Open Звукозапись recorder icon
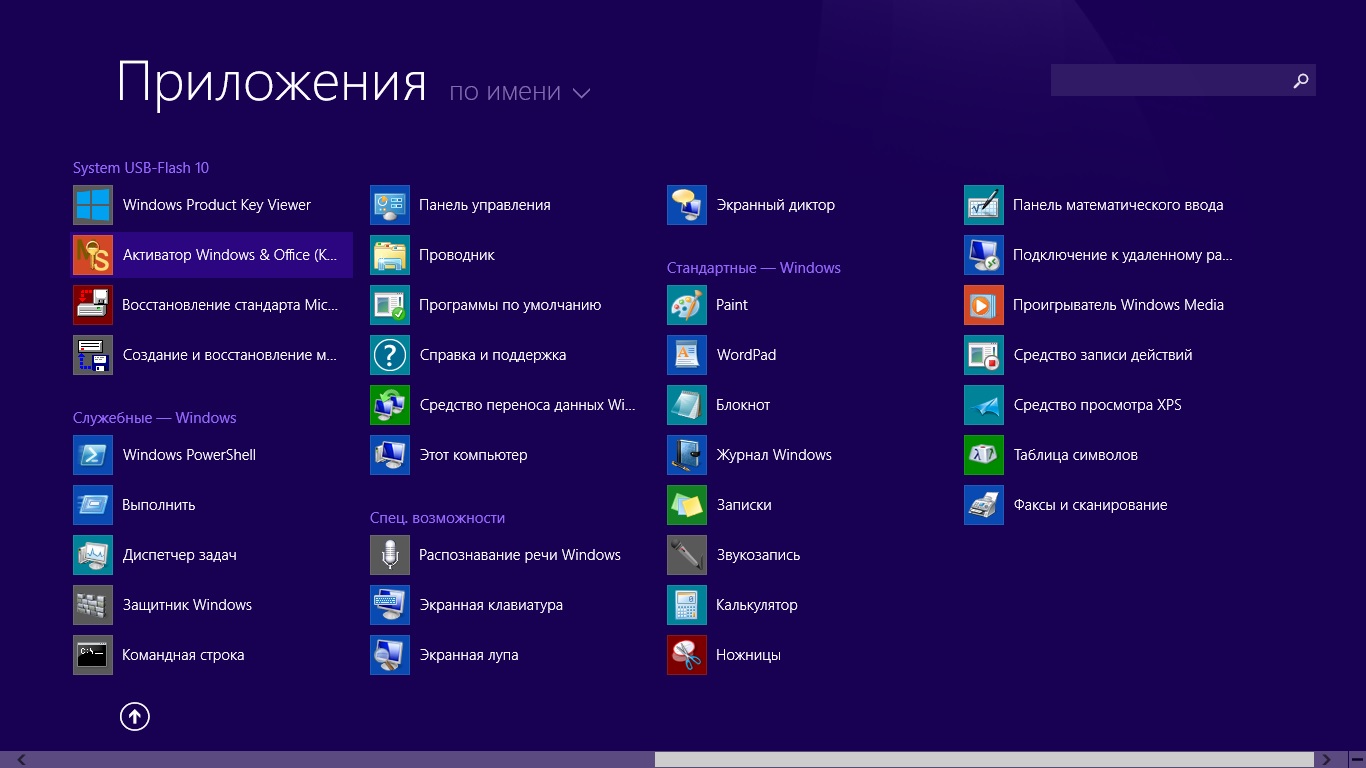The image size is (1366, 768). pyautogui.click(x=687, y=555)
